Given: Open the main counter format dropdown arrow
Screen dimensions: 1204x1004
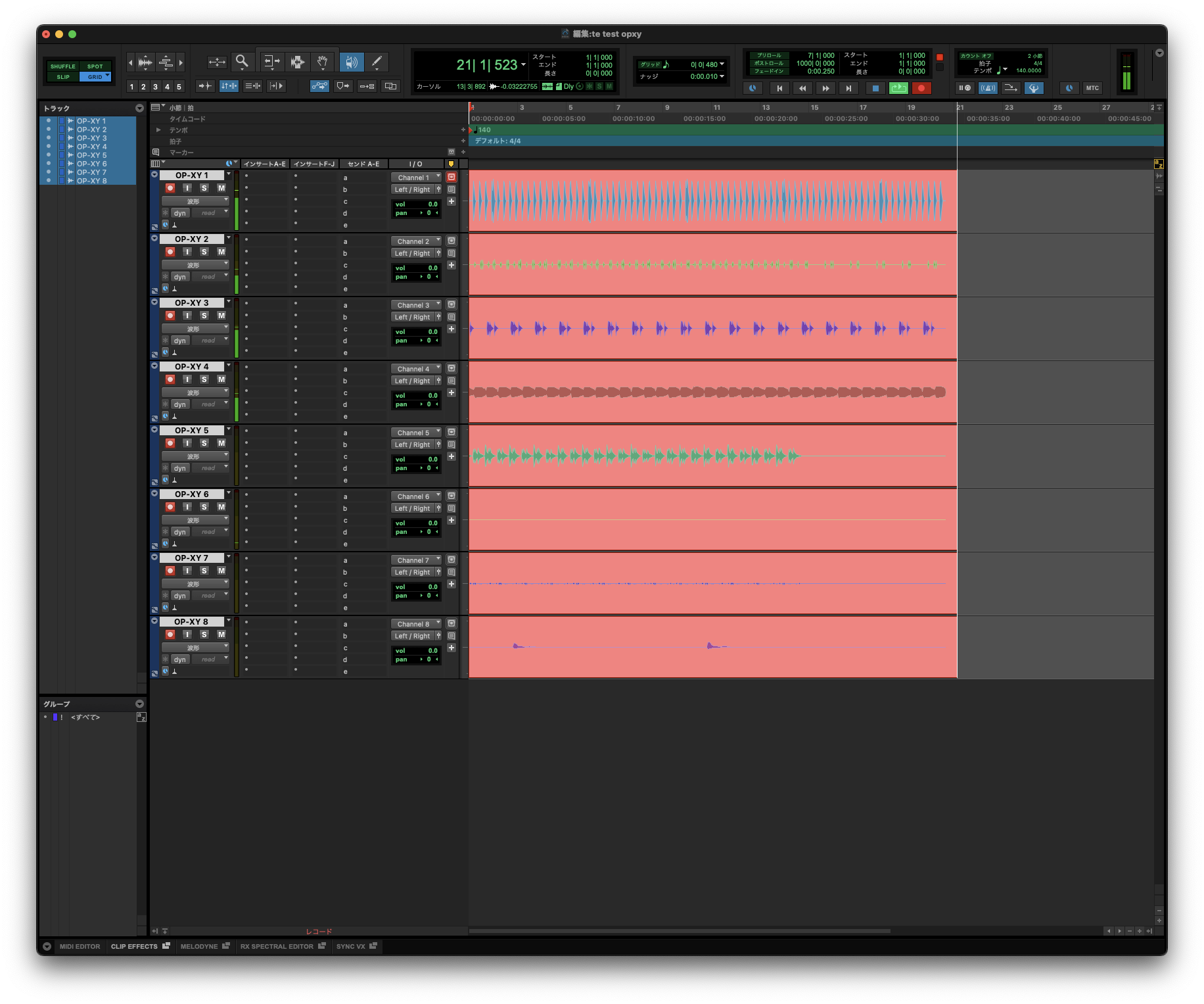Looking at the screenshot, I should click(524, 64).
